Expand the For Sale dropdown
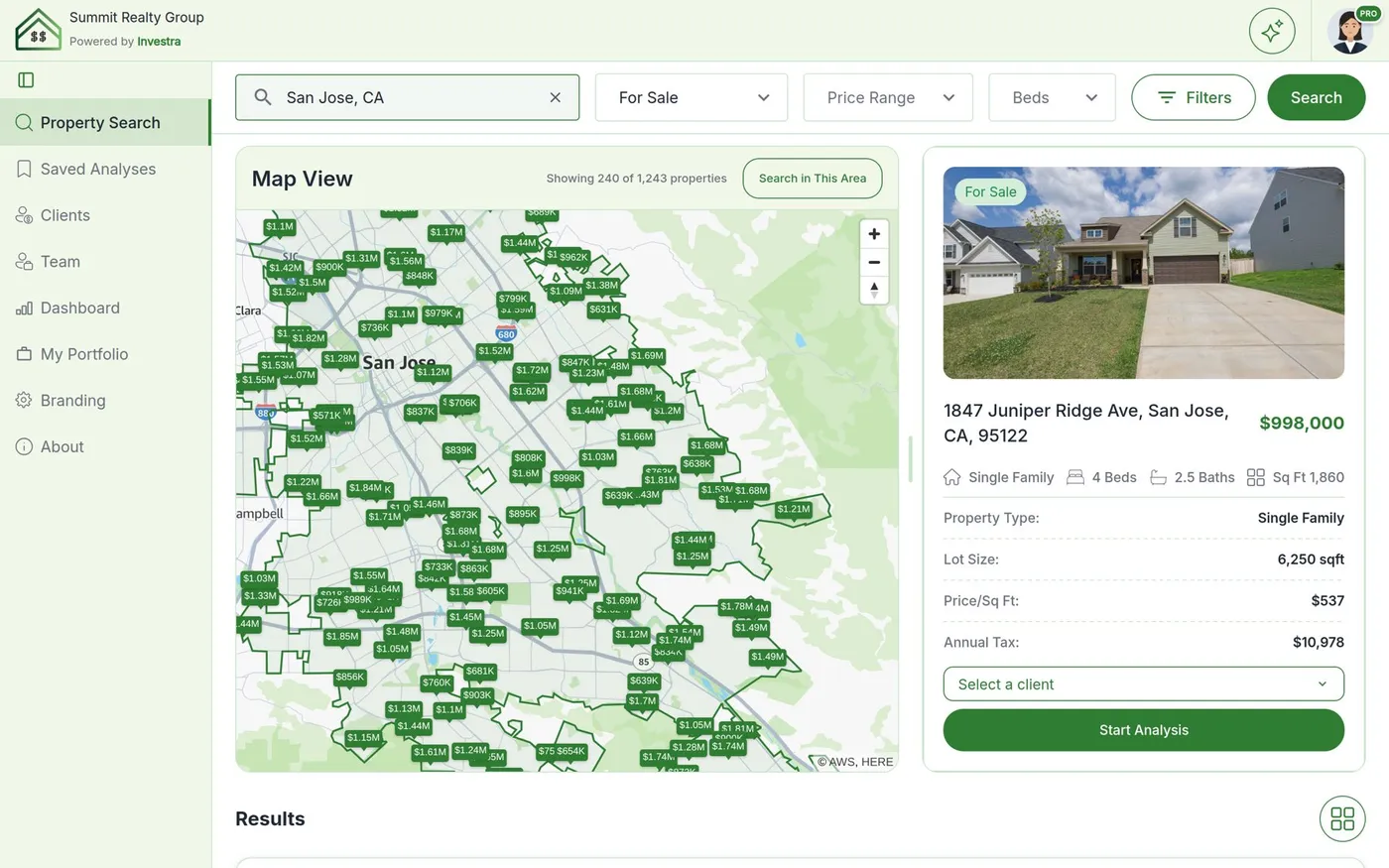The height and width of the screenshot is (868, 1389). tap(692, 97)
